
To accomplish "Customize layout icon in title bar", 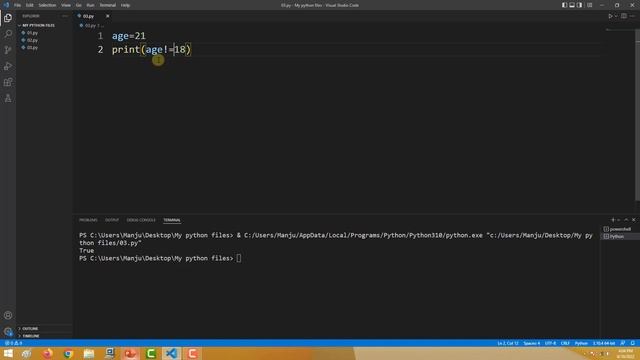I will pos(589,5).
